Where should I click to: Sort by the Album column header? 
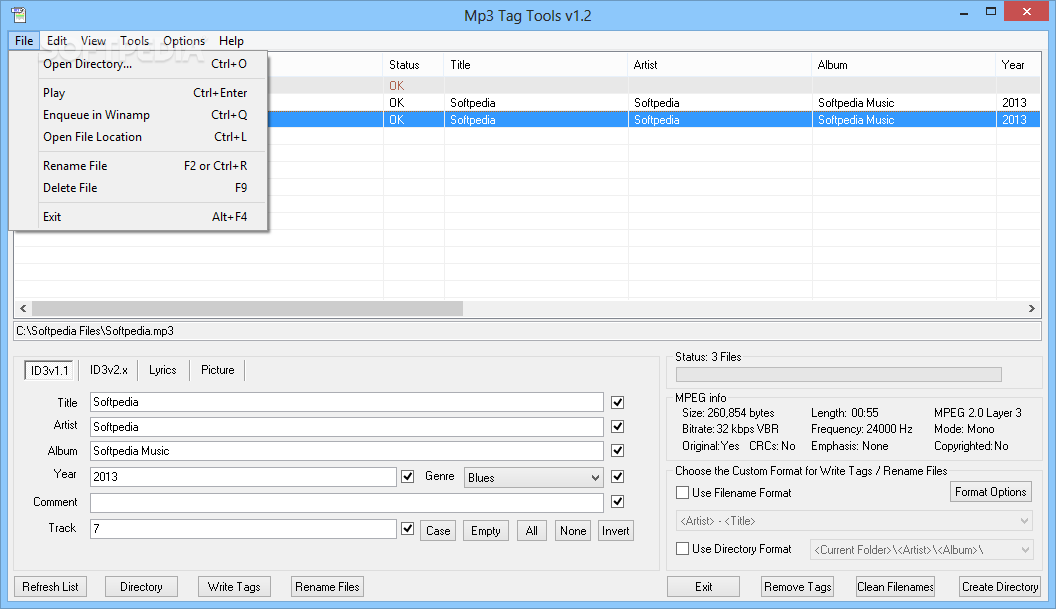tap(904, 65)
